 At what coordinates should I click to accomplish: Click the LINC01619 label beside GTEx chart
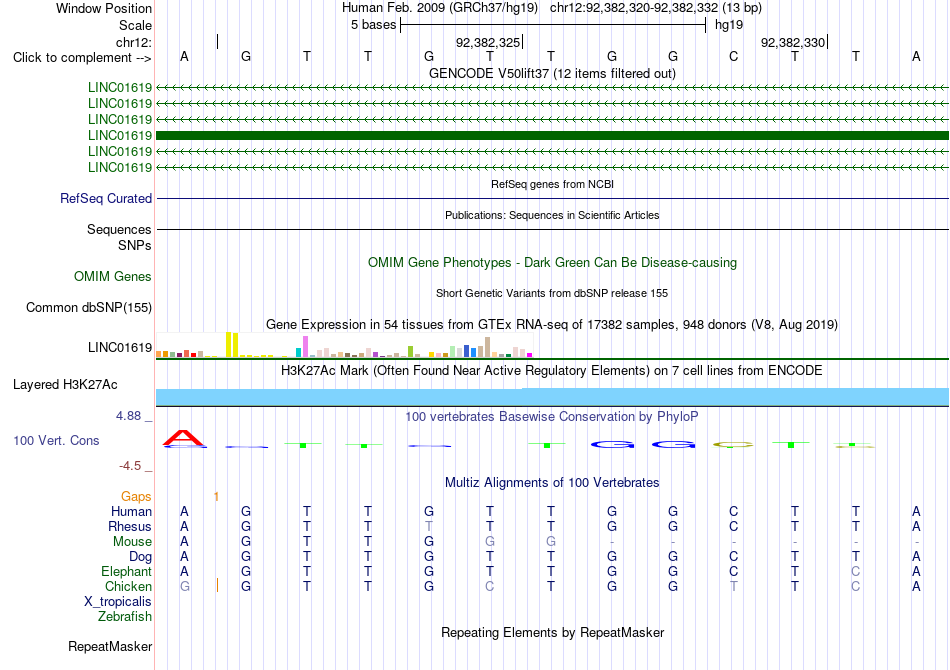120,347
